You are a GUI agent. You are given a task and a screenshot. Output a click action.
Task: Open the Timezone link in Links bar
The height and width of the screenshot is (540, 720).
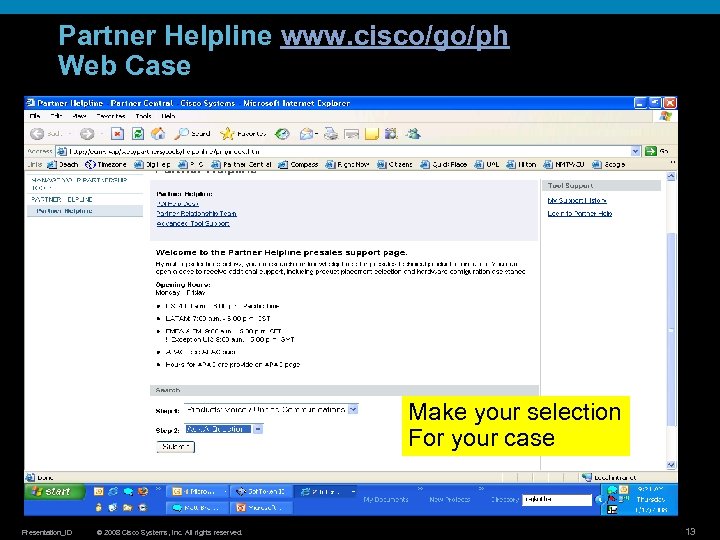tap(106, 164)
